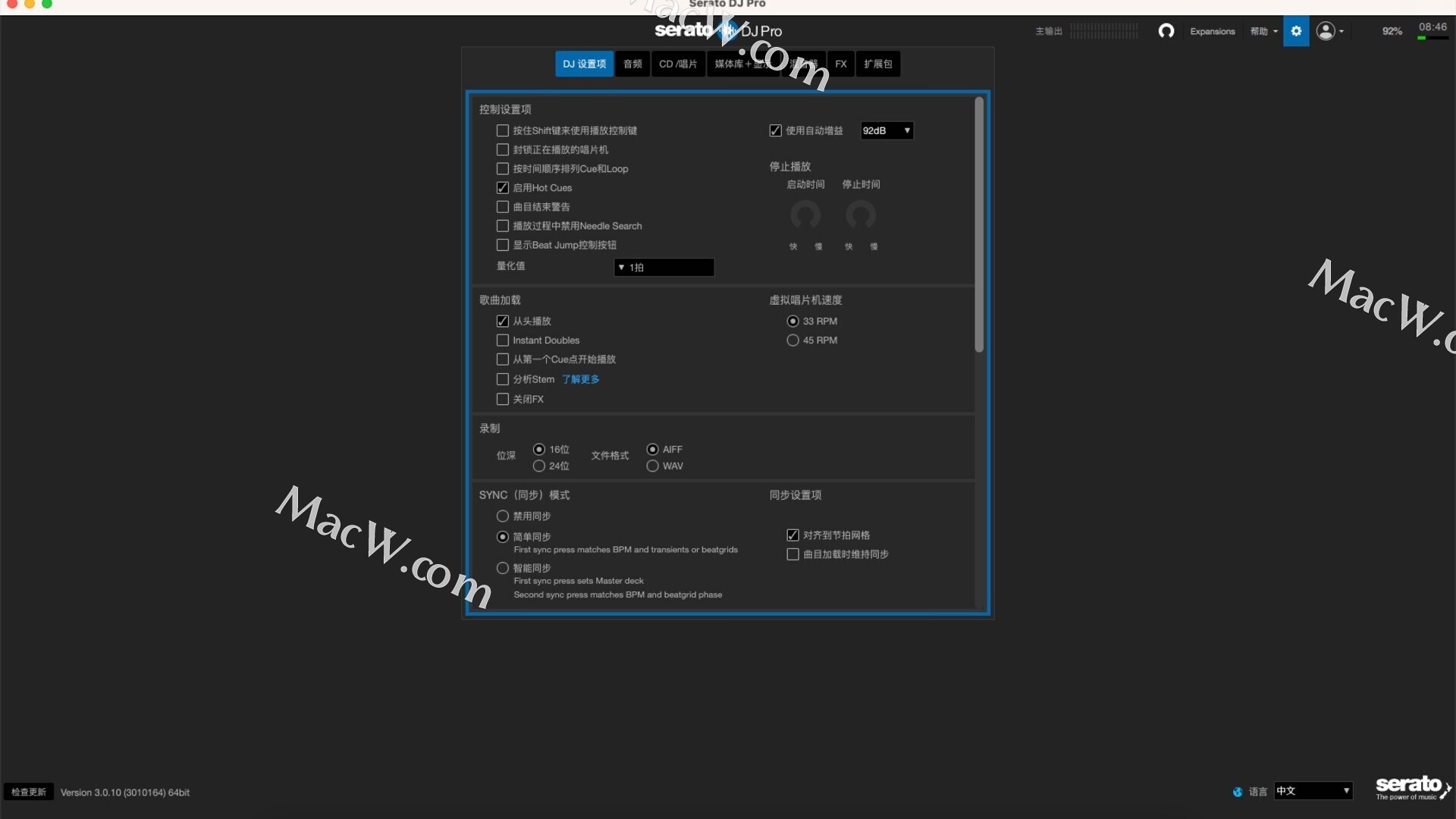1456x819 pixels.
Task: Click the 控制设置项 section heading
Action: click(x=505, y=109)
